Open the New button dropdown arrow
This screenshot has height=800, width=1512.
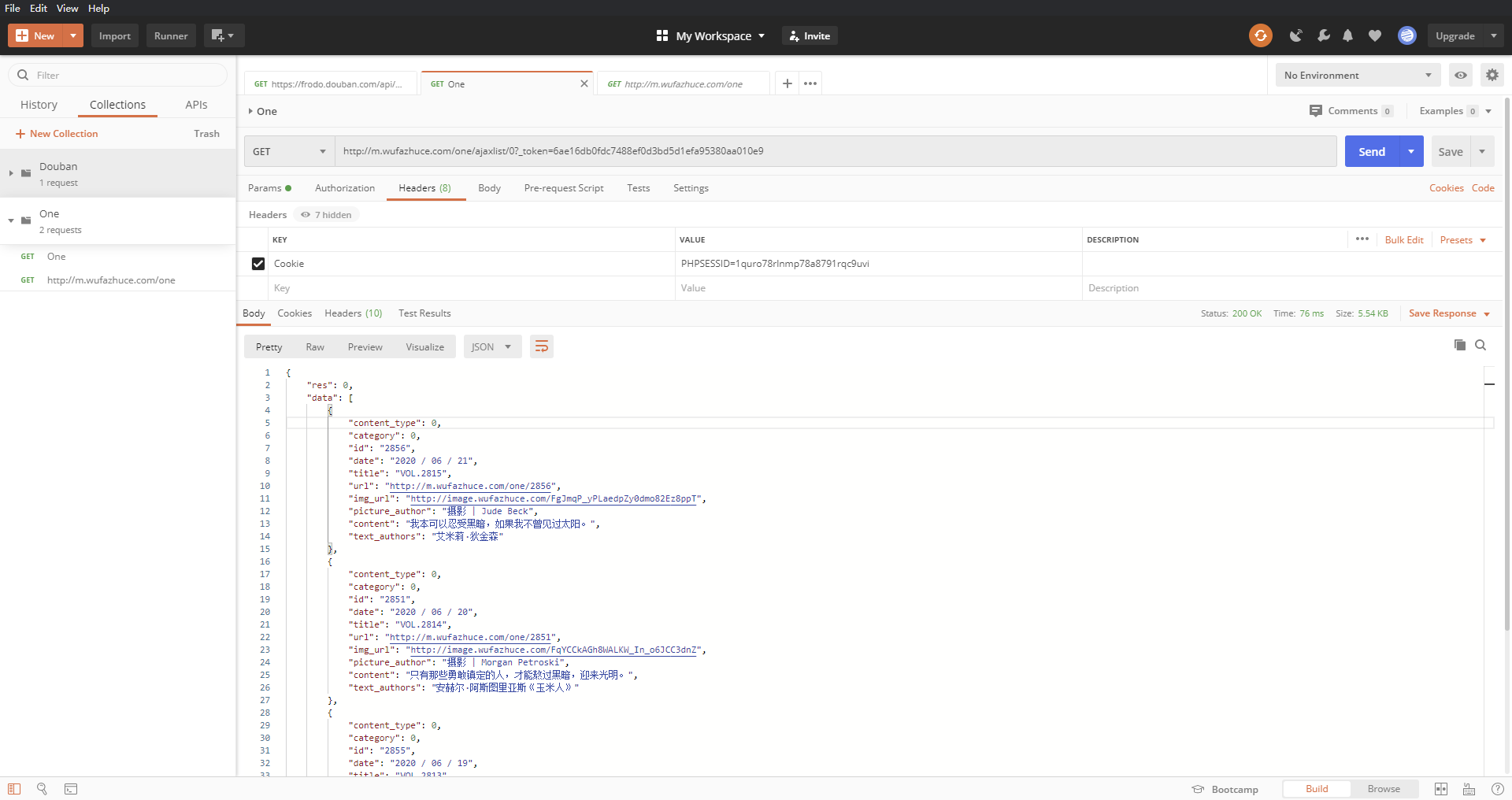72,35
